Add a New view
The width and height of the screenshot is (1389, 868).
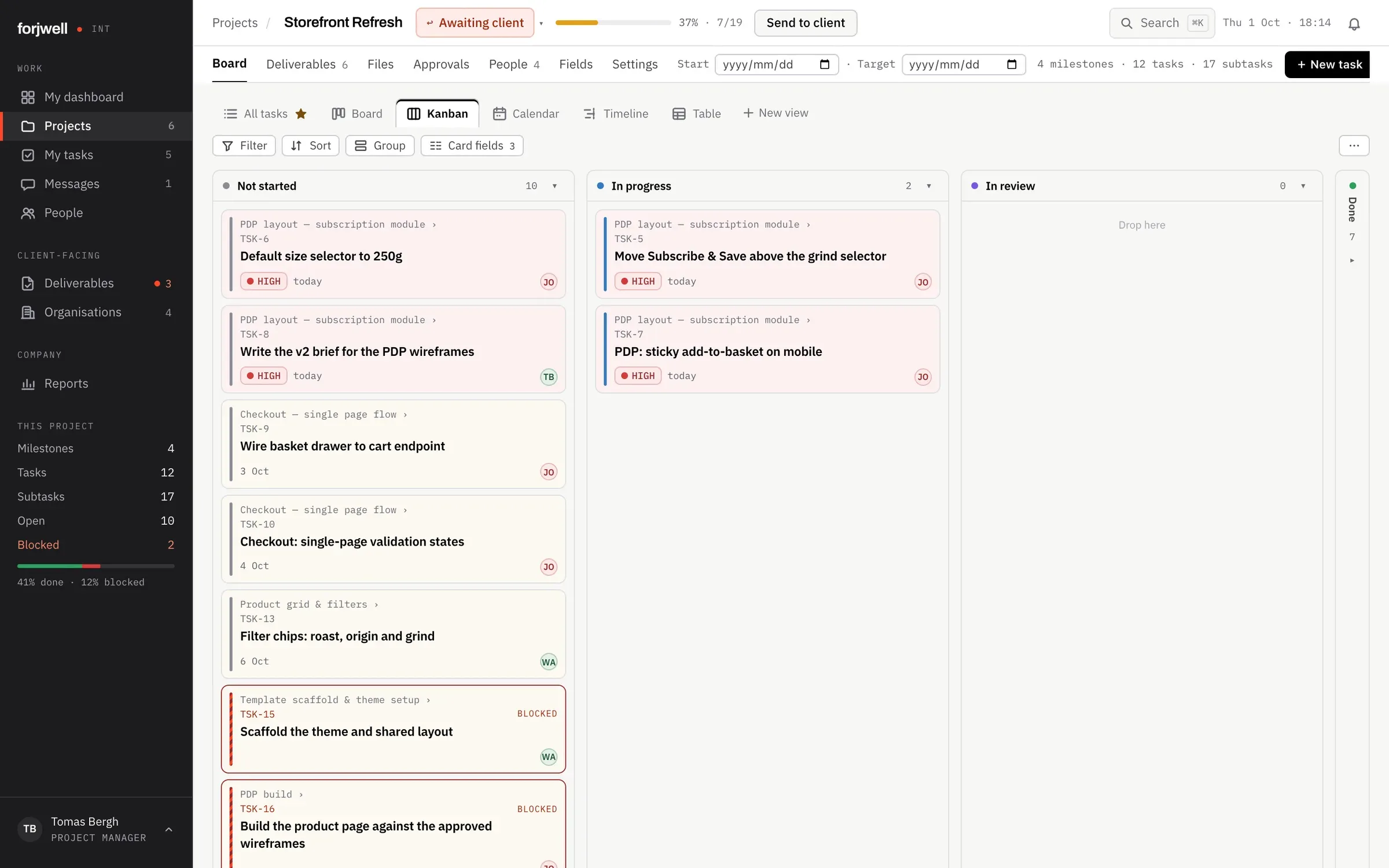click(776, 113)
